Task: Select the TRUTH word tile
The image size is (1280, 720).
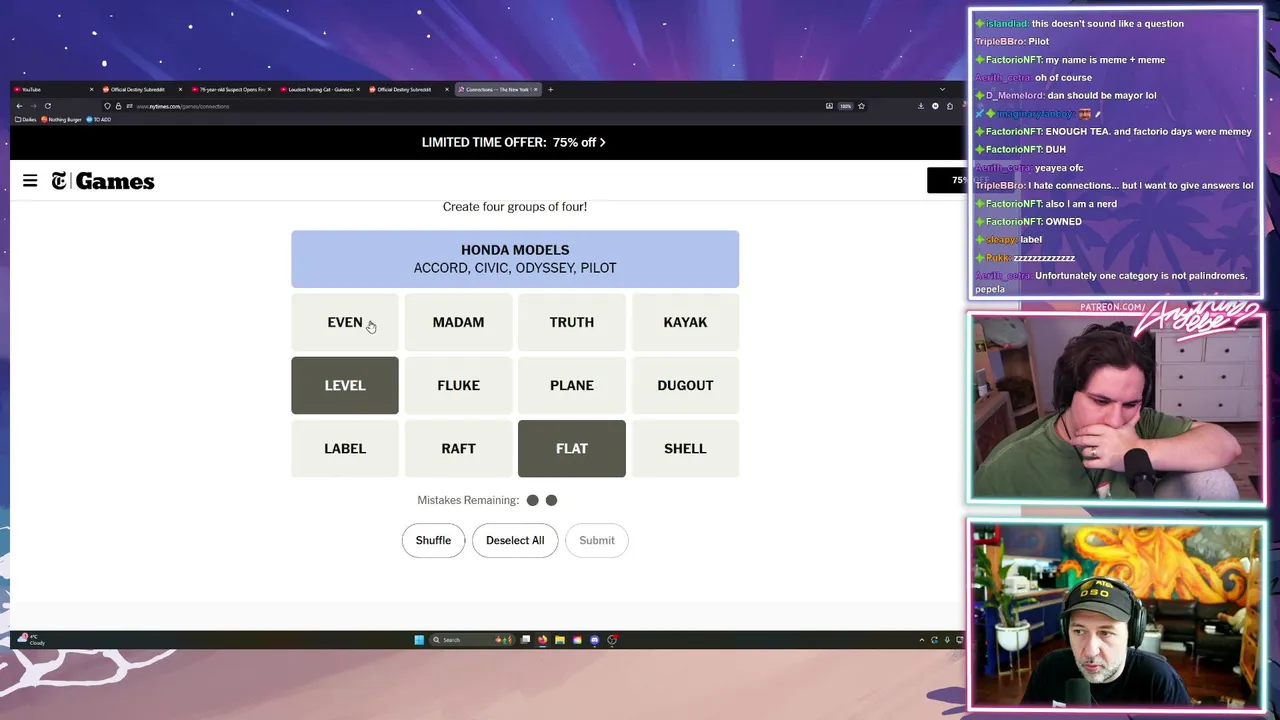Action: 572,322
